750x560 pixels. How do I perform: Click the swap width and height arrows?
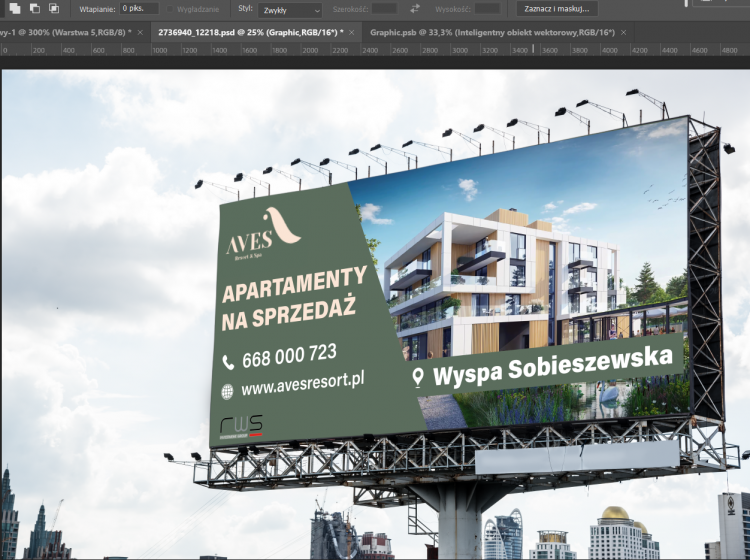[415, 9]
